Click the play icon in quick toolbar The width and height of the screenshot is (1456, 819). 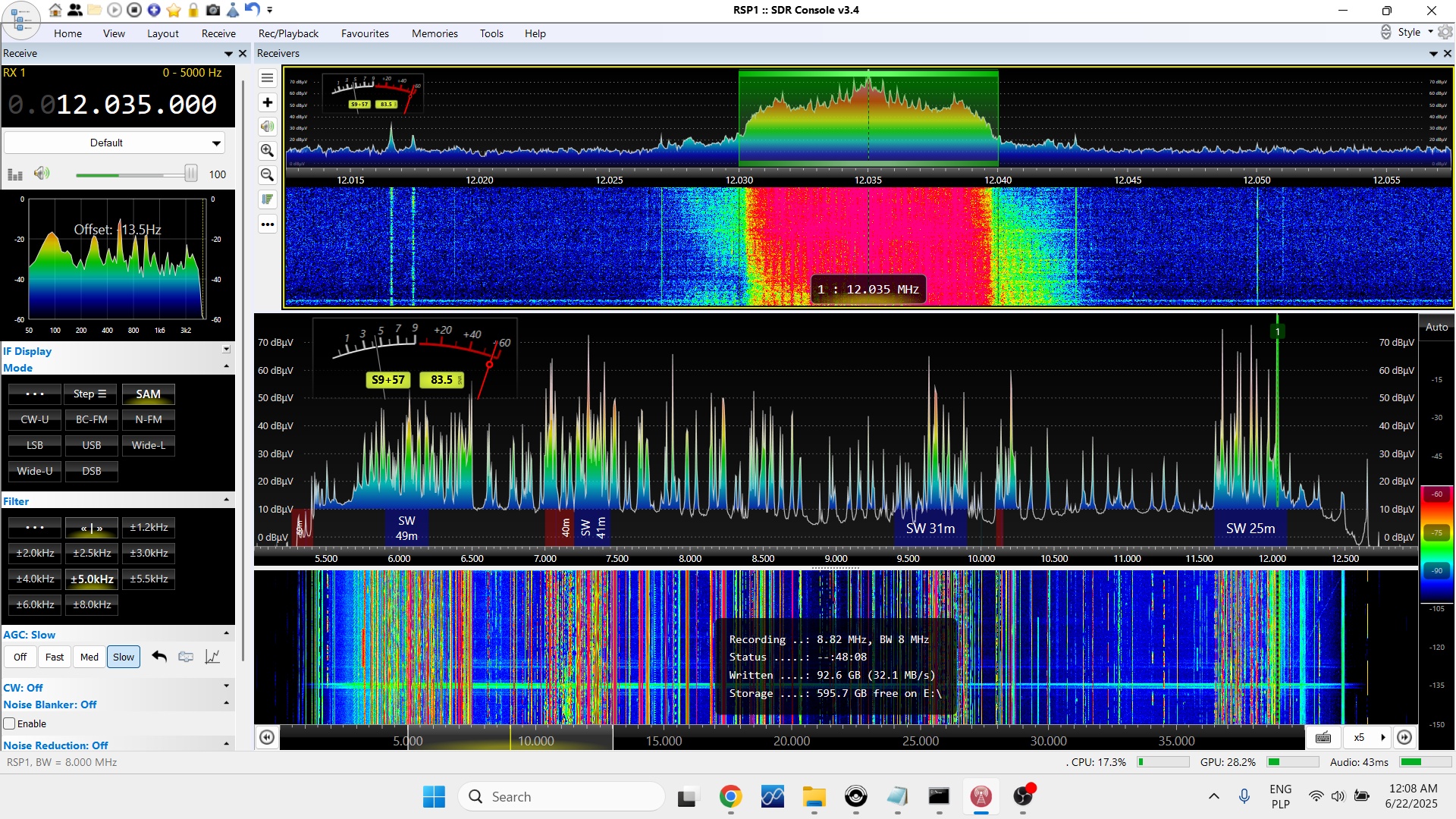(x=115, y=10)
